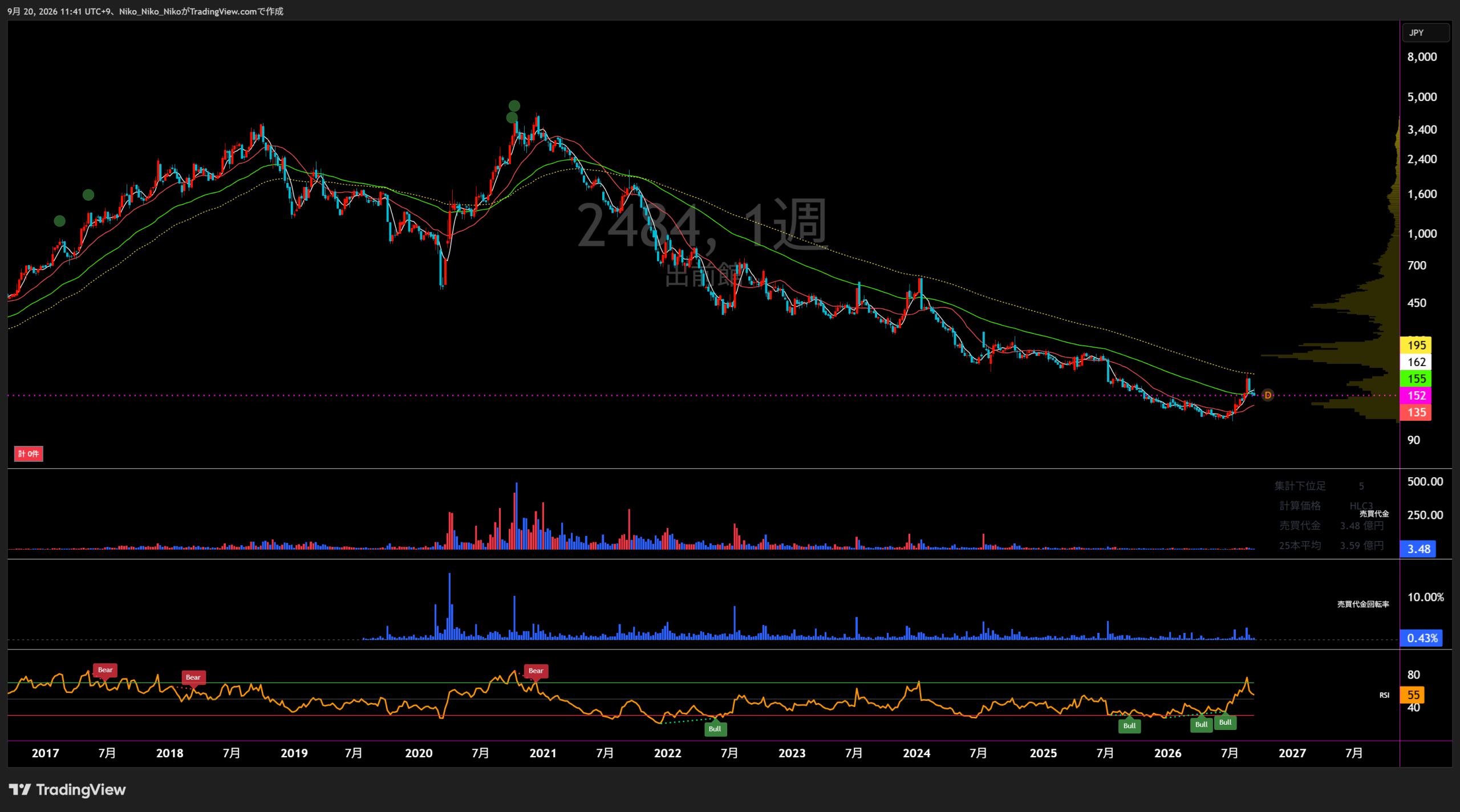Click the green Bull marker near 2022

(x=715, y=728)
